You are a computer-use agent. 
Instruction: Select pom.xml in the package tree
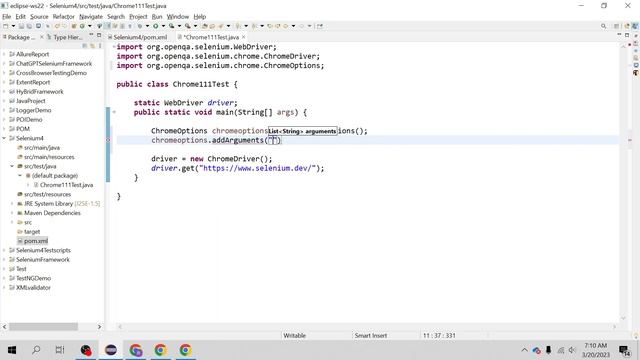(x=36, y=241)
